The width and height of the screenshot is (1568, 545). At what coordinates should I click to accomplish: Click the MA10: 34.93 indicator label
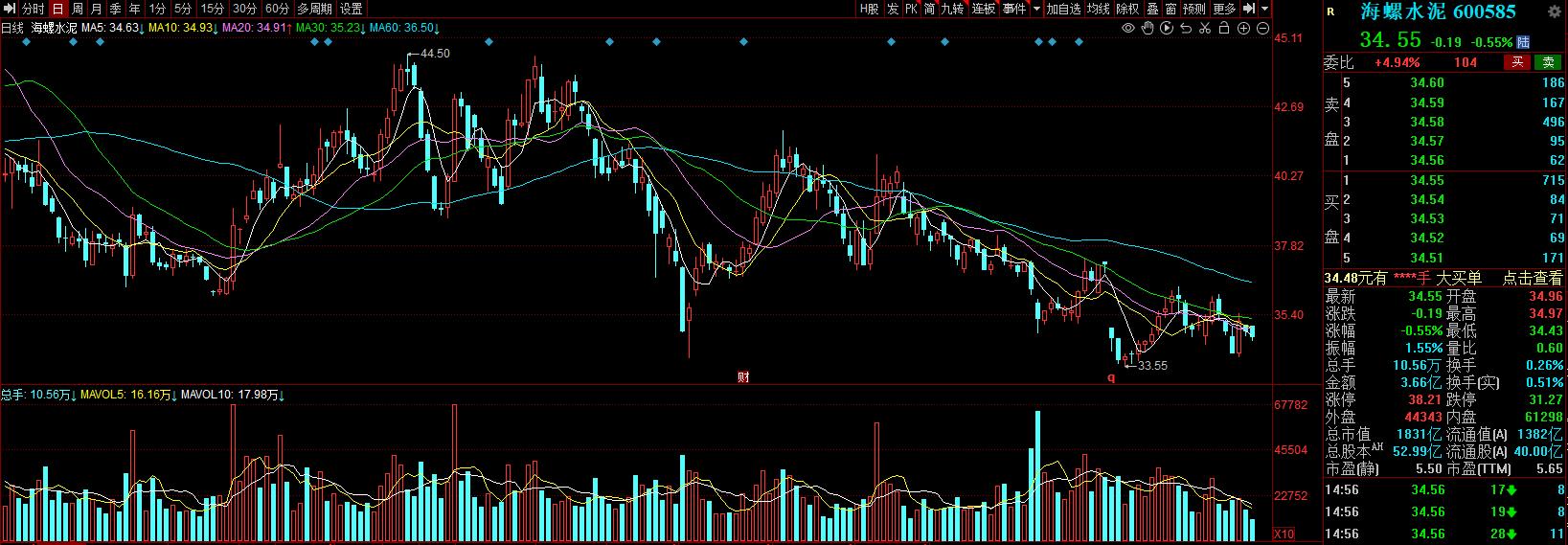[182, 28]
